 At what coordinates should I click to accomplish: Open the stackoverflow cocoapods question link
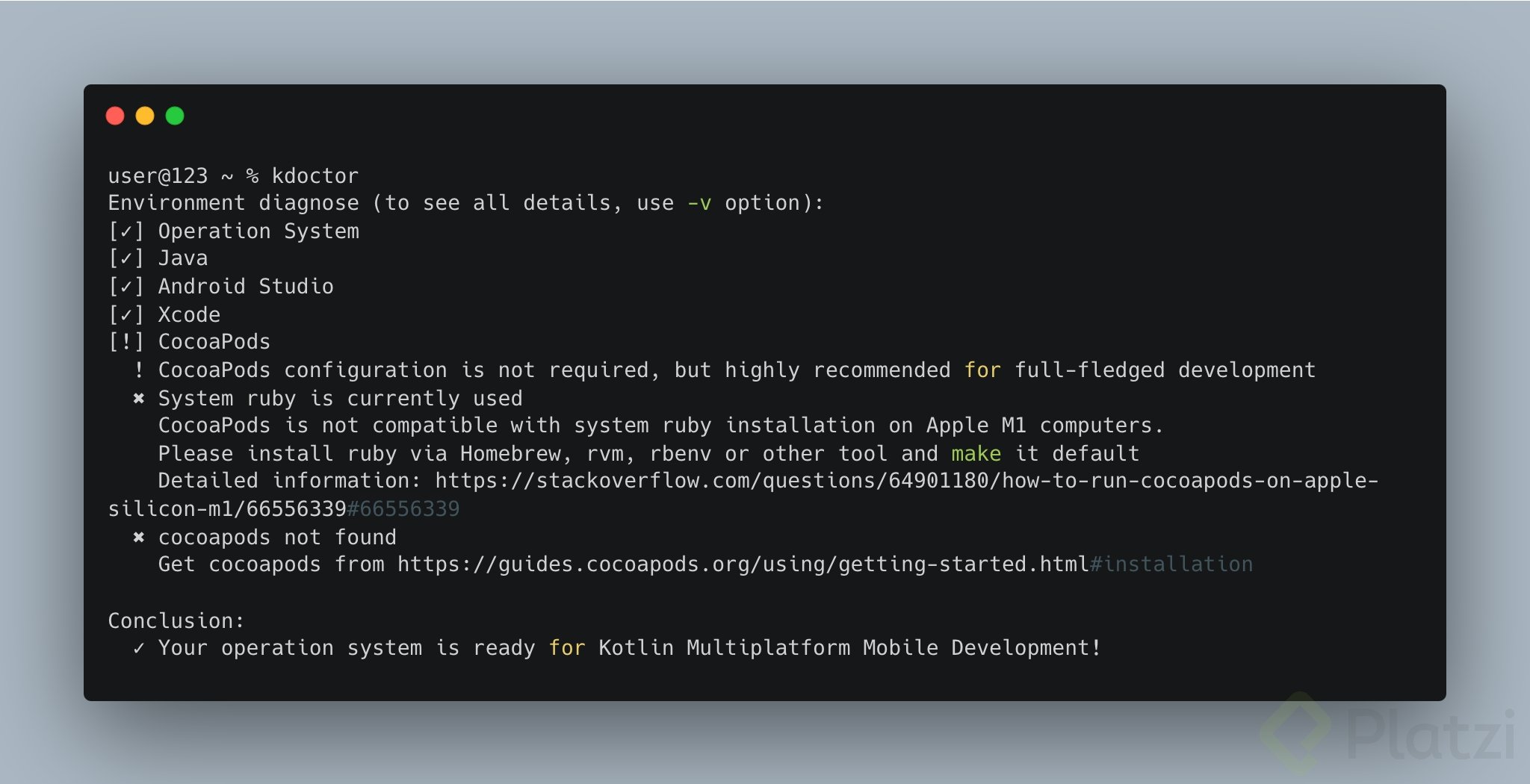(896, 480)
